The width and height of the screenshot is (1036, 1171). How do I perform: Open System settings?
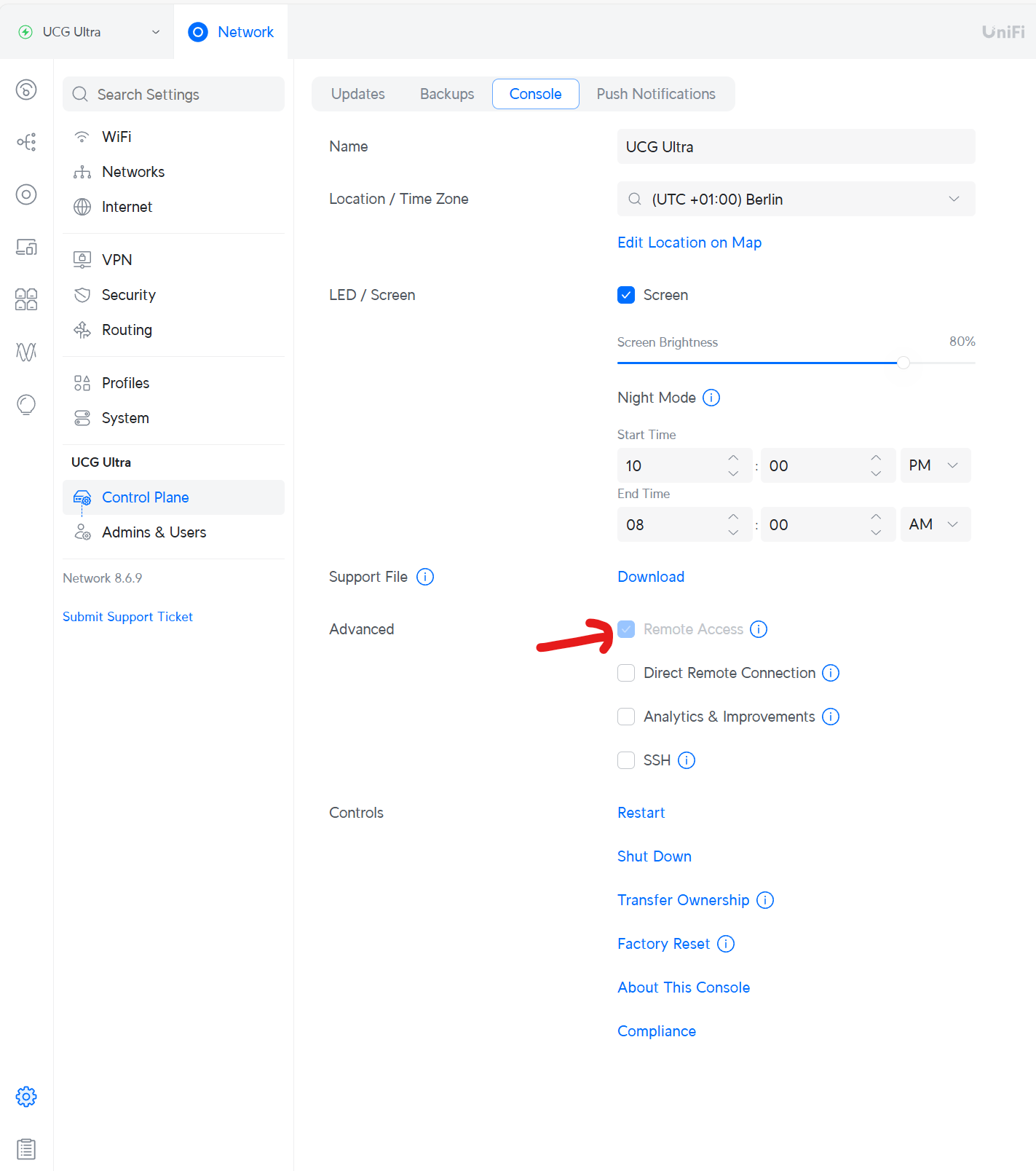[173, 418]
